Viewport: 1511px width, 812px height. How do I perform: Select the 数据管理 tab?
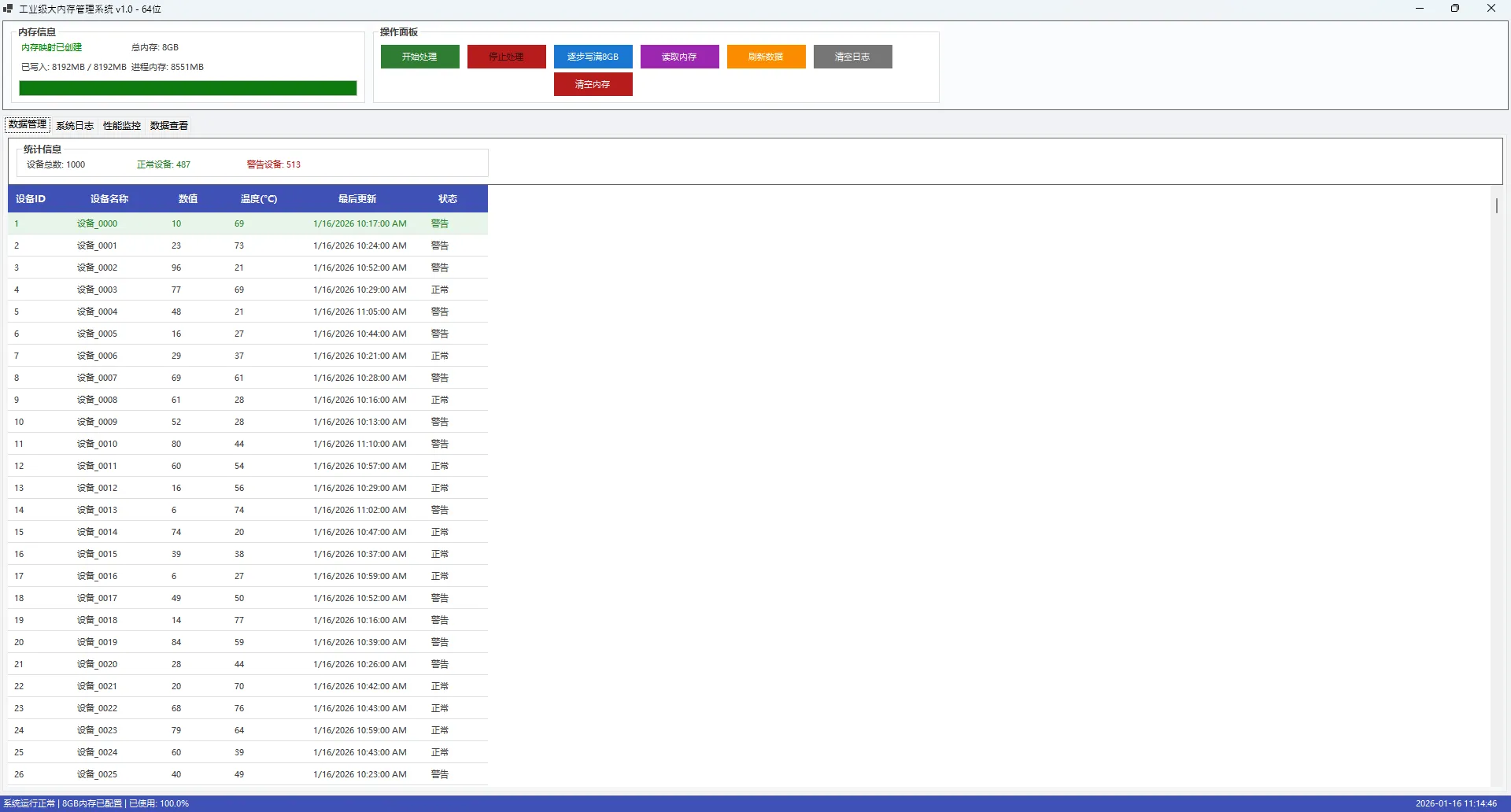(28, 125)
